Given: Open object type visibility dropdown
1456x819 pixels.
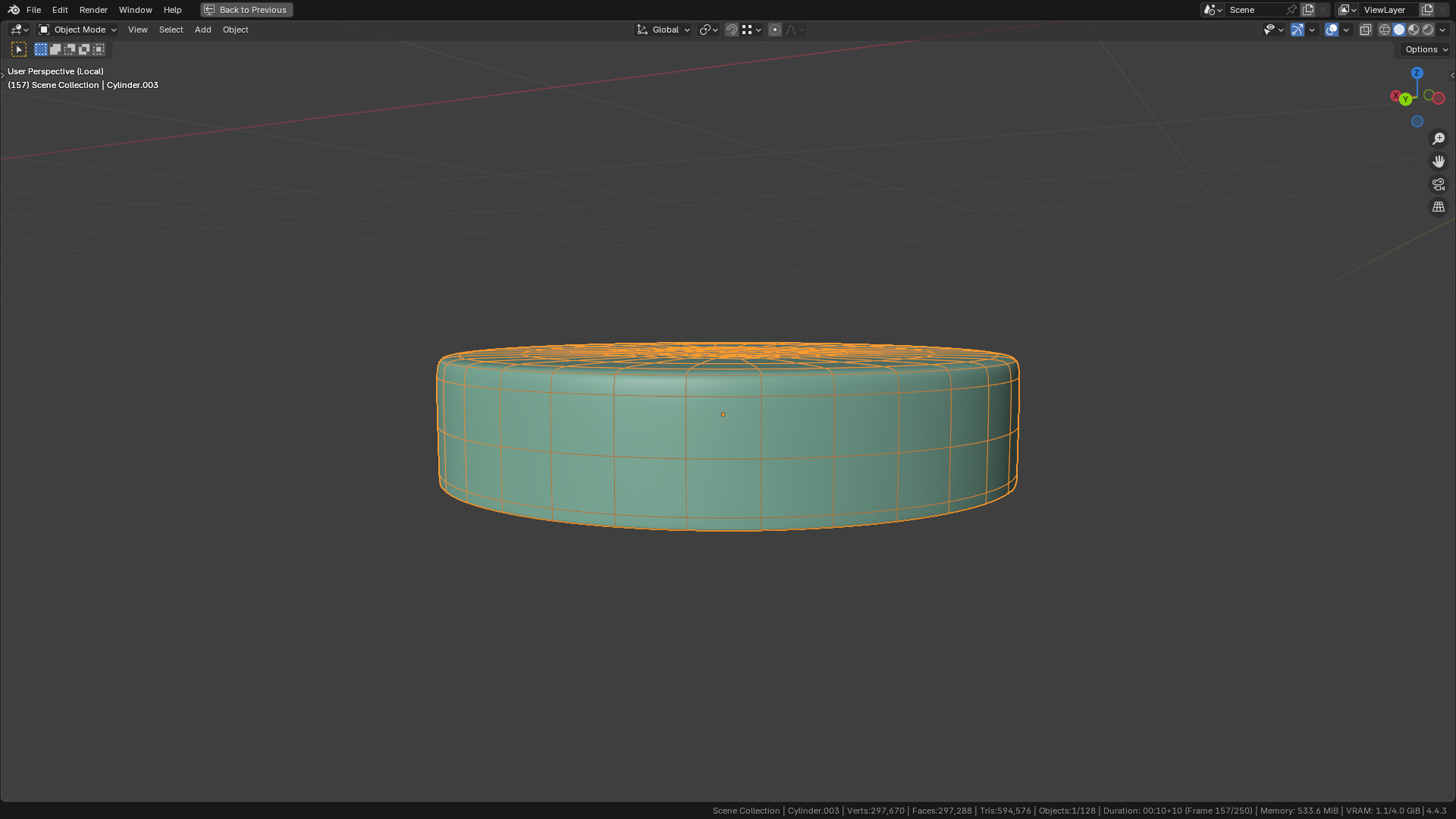Looking at the screenshot, I should pyautogui.click(x=1273, y=30).
